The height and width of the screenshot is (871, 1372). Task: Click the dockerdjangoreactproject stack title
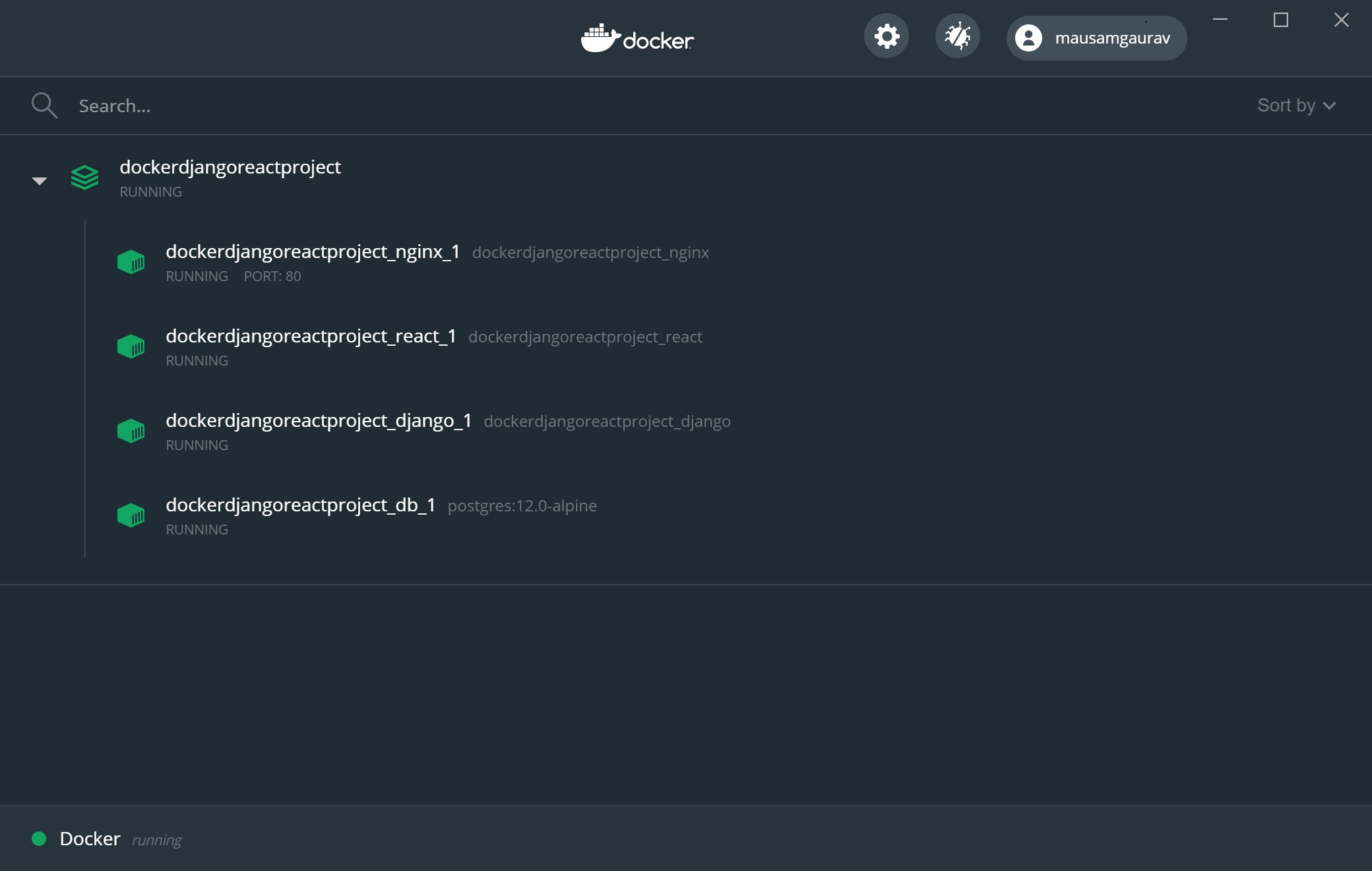(230, 167)
